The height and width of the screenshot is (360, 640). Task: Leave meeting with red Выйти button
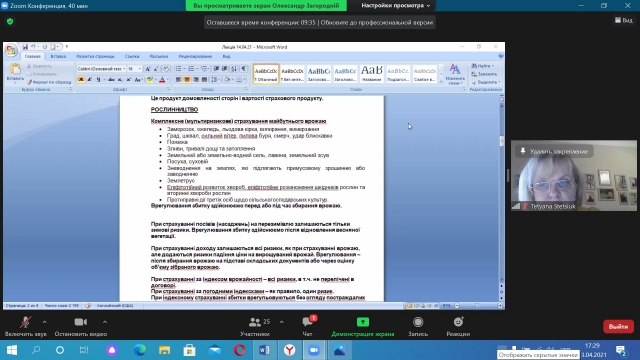618,327
